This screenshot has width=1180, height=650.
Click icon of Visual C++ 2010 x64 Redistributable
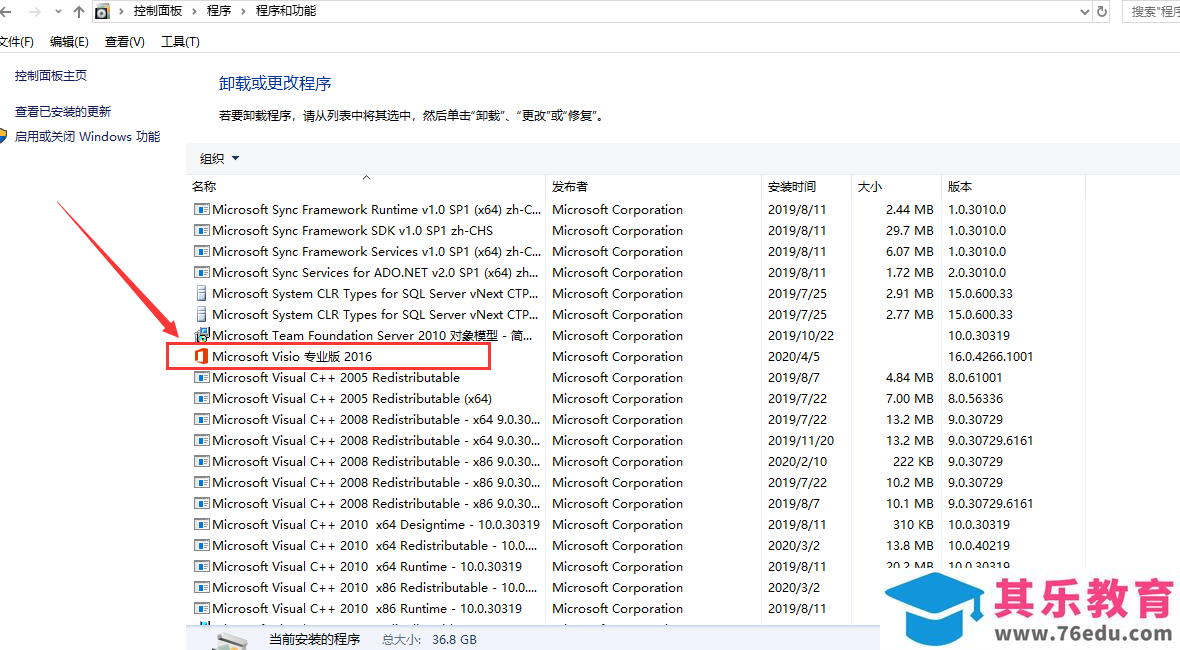(201, 545)
